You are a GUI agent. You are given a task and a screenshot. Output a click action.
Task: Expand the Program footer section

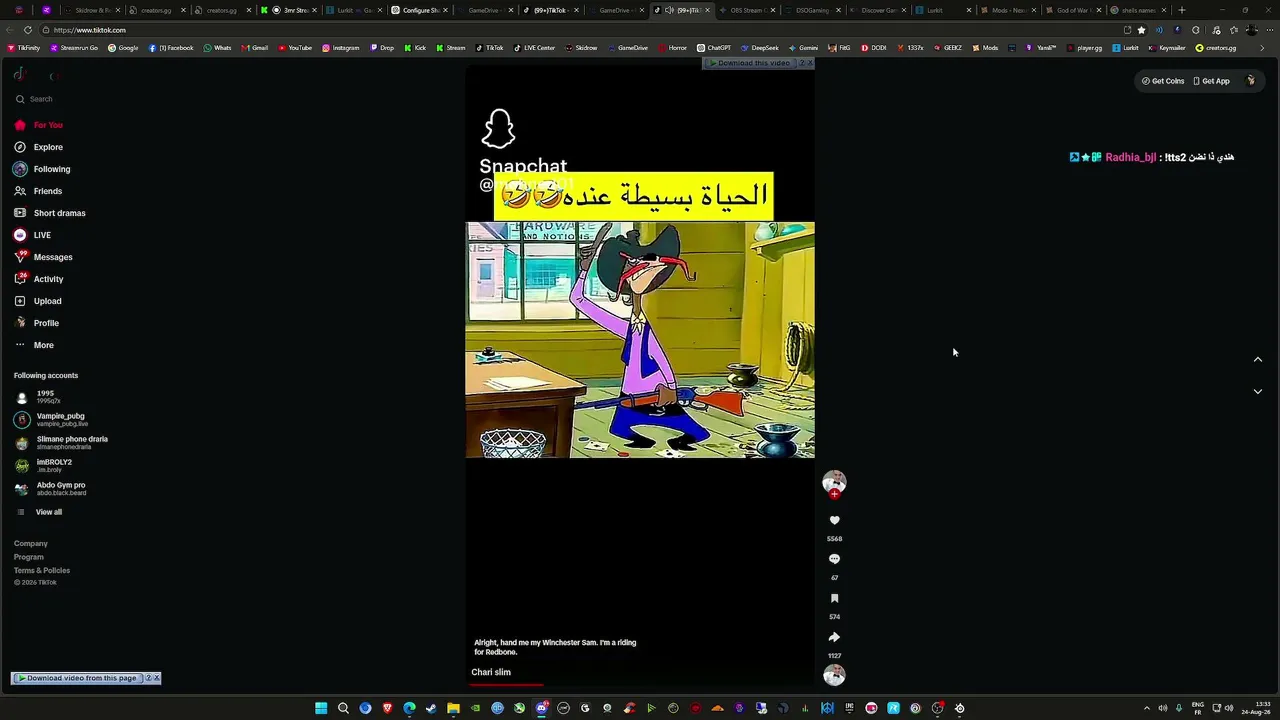[x=29, y=557]
